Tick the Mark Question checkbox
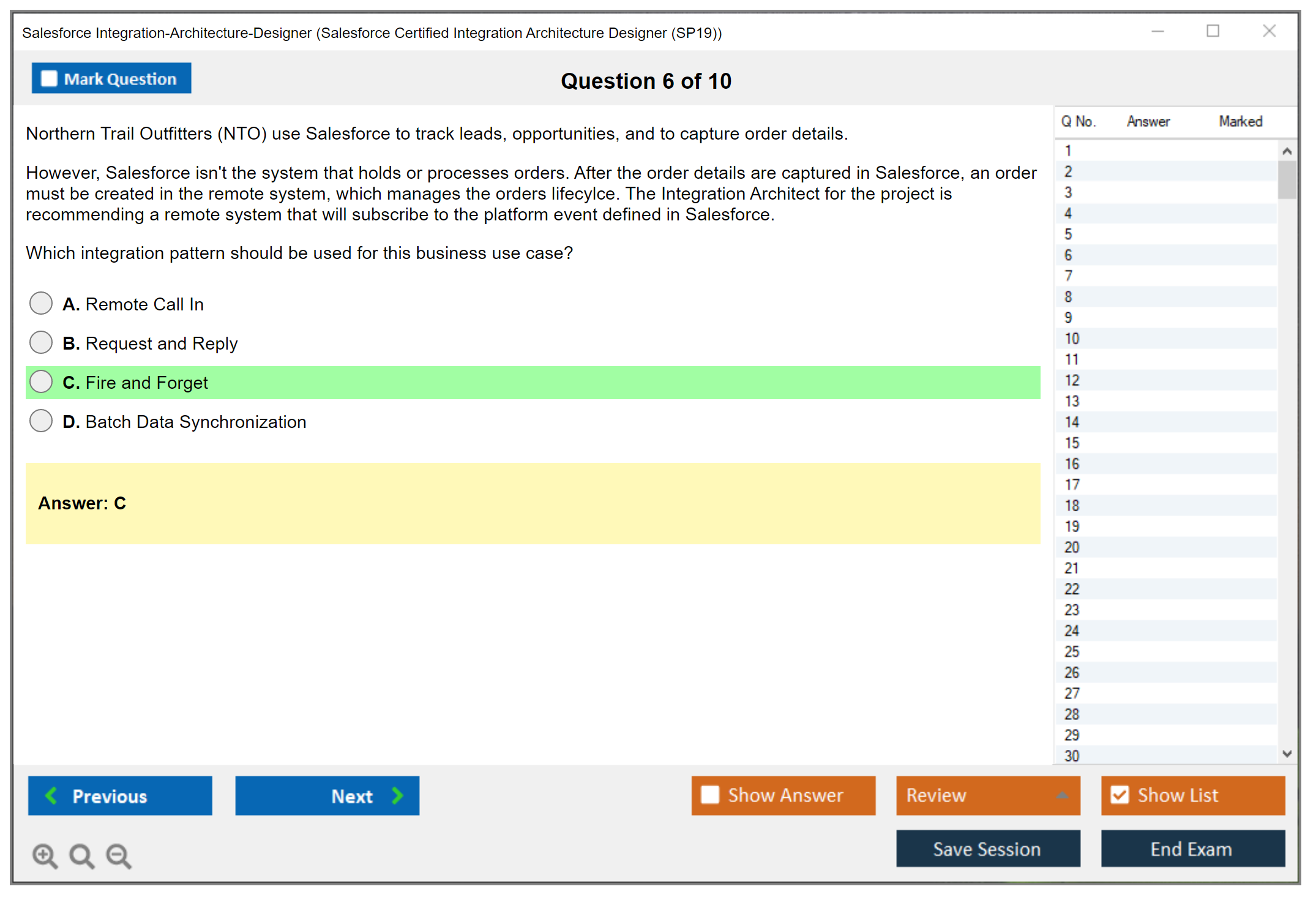The image size is (1316, 900). click(x=49, y=78)
